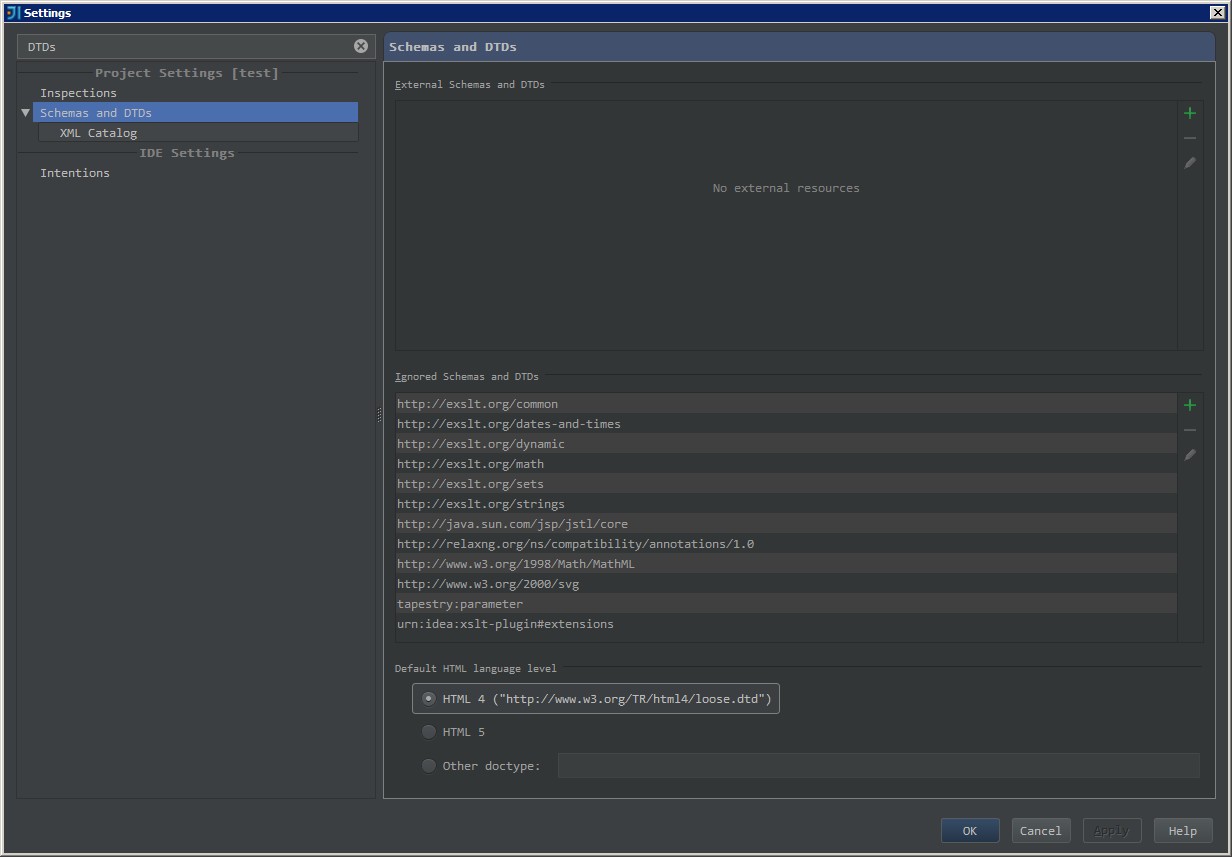Image resolution: width=1232 pixels, height=857 pixels.
Task: Edit the selected ignored schema with pencil icon
Action: 1190,455
